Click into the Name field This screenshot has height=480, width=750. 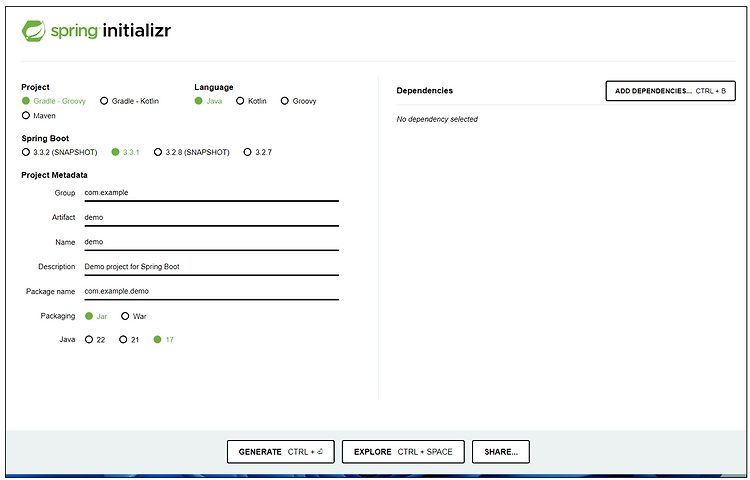tap(211, 242)
